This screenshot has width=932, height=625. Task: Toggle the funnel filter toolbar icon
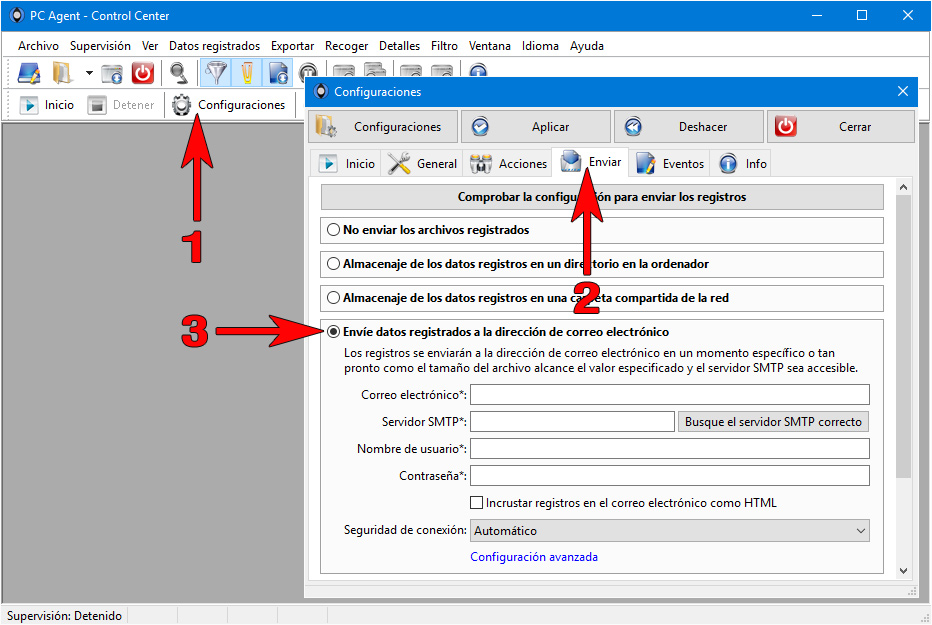point(216,73)
